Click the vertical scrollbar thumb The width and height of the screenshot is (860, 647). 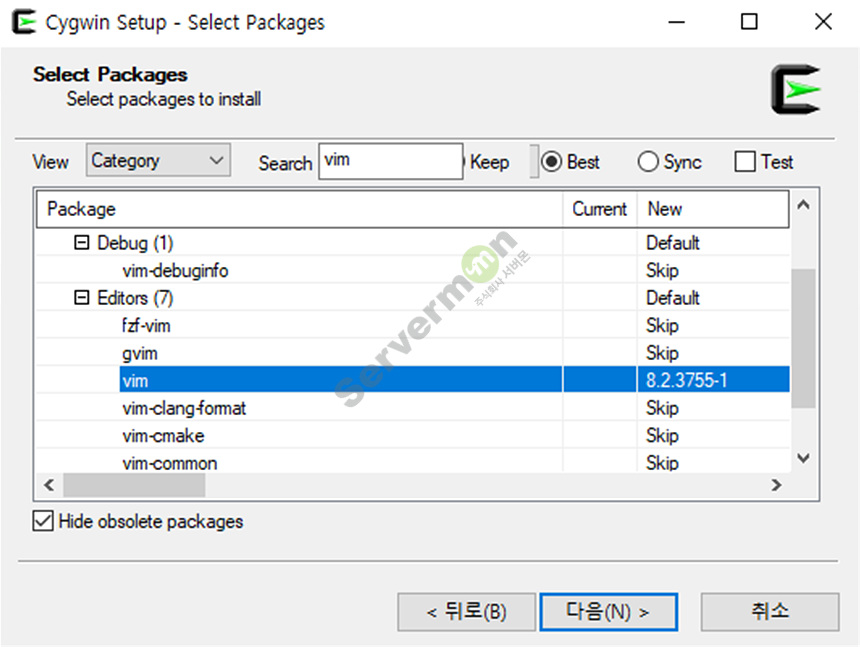pyautogui.click(x=804, y=338)
